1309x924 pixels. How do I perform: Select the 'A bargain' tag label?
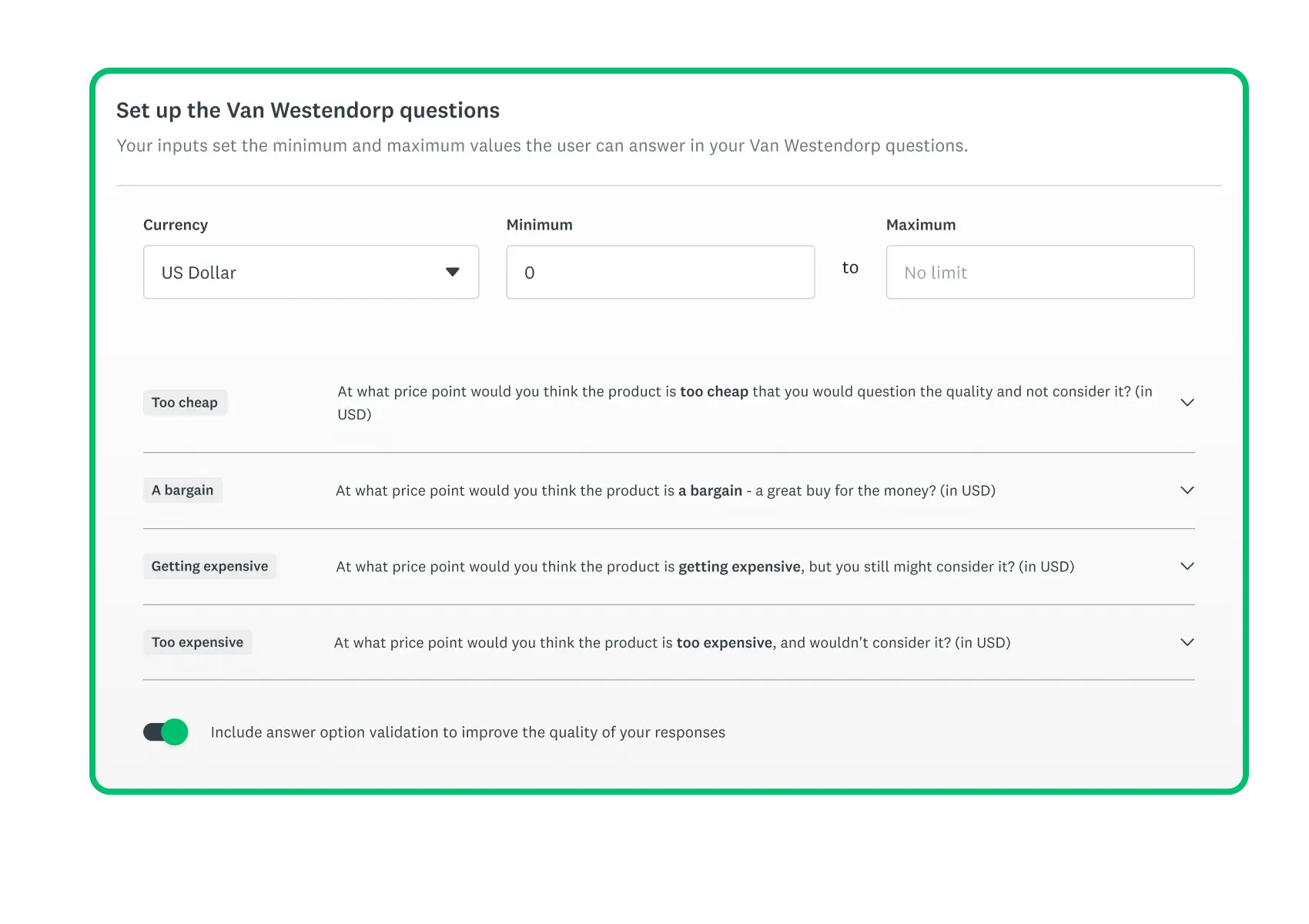coord(182,490)
